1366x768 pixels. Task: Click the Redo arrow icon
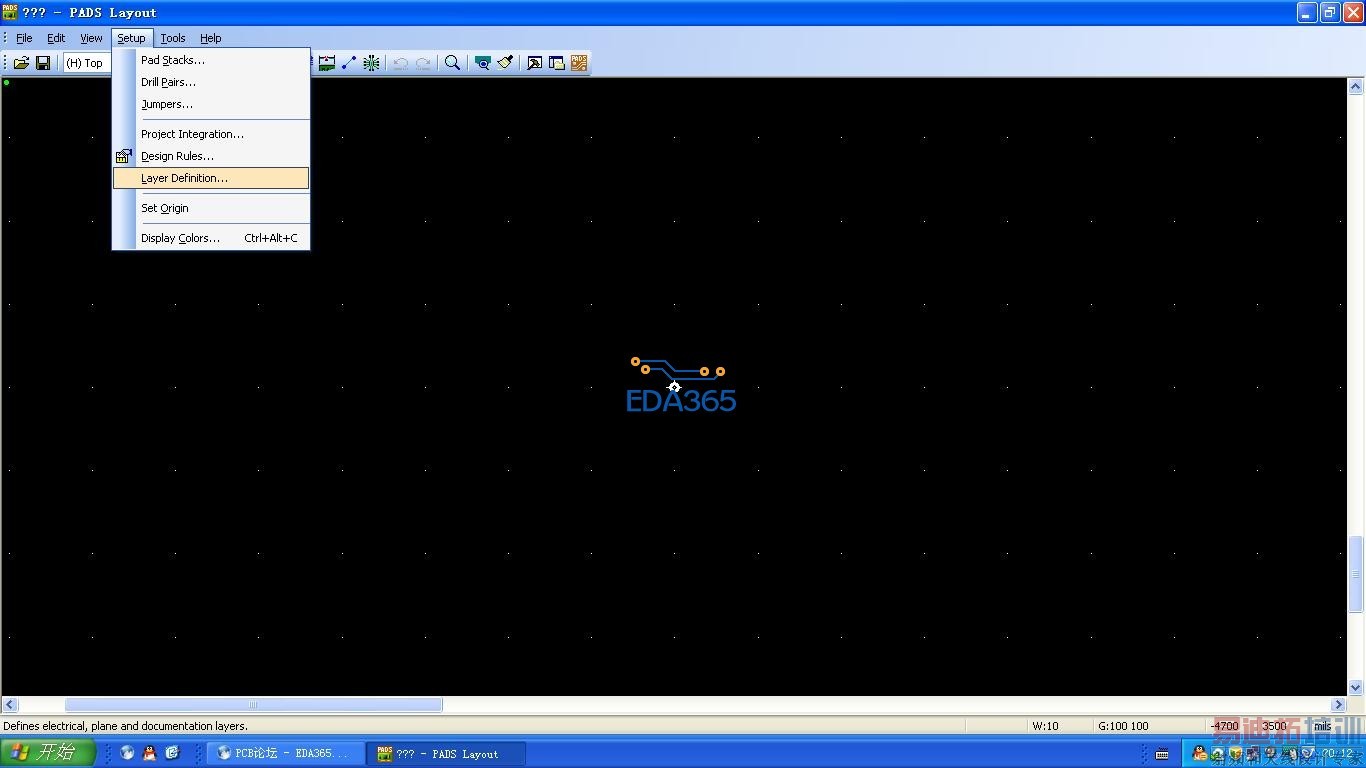click(423, 63)
